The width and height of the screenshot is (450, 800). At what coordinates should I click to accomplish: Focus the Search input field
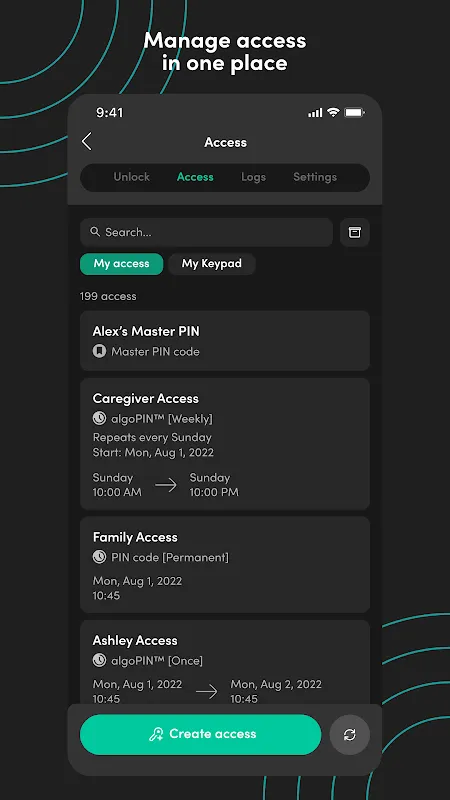[x=206, y=232]
